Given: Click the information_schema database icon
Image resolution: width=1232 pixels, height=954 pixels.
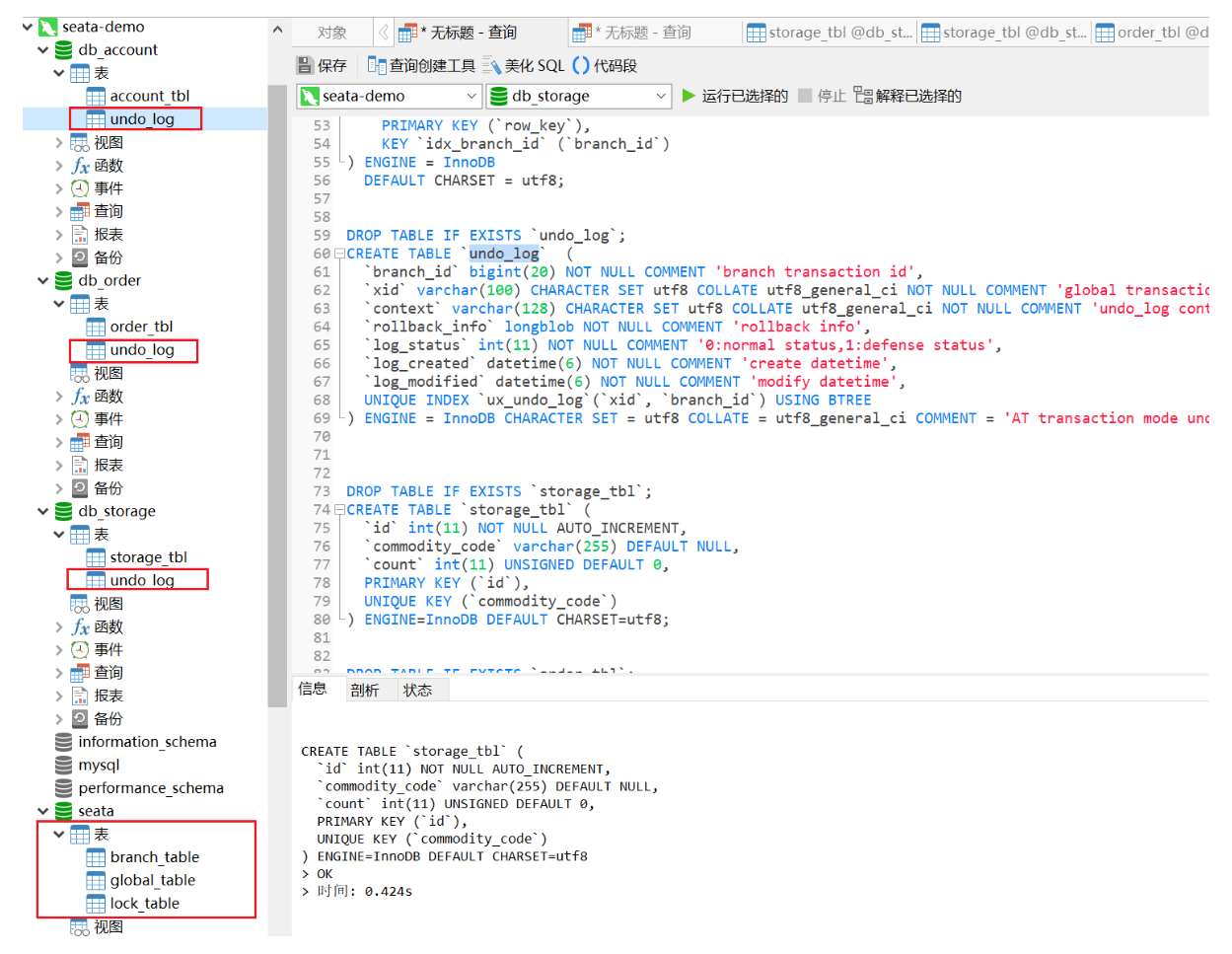Looking at the screenshot, I should (63, 742).
